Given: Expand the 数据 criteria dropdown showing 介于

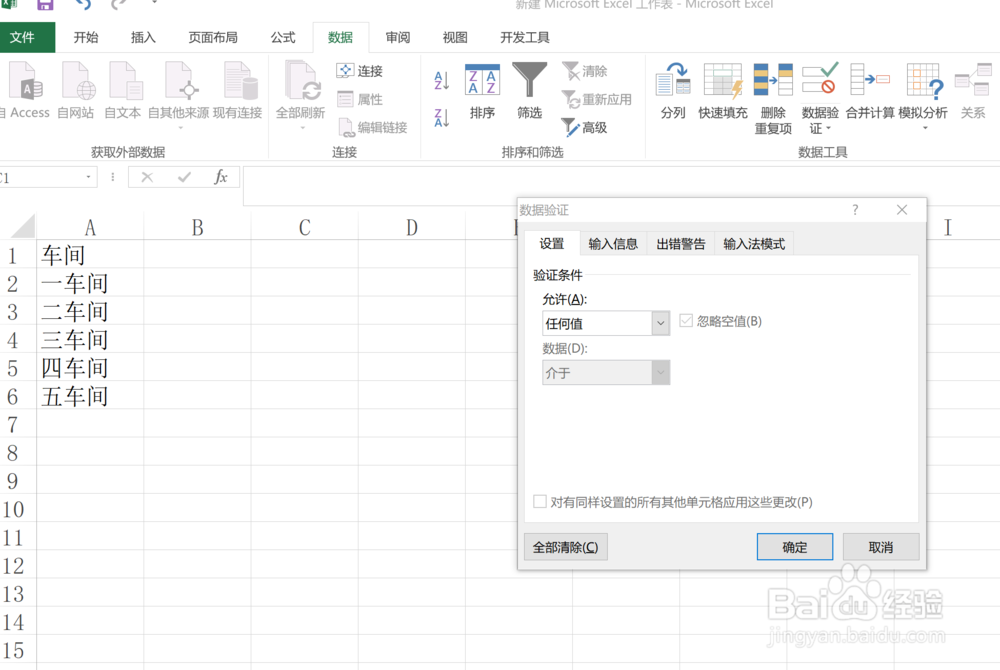Looking at the screenshot, I should coord(659,372).
